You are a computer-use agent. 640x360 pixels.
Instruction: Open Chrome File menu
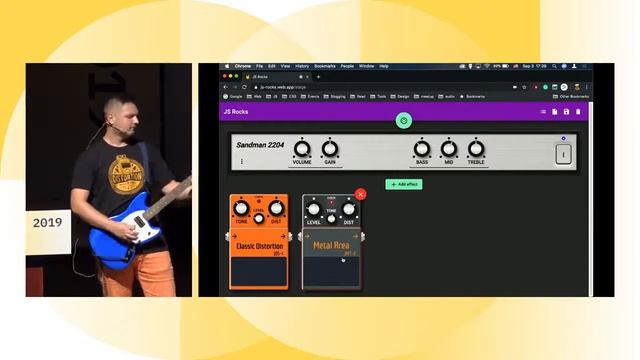[x=260, y=66]
